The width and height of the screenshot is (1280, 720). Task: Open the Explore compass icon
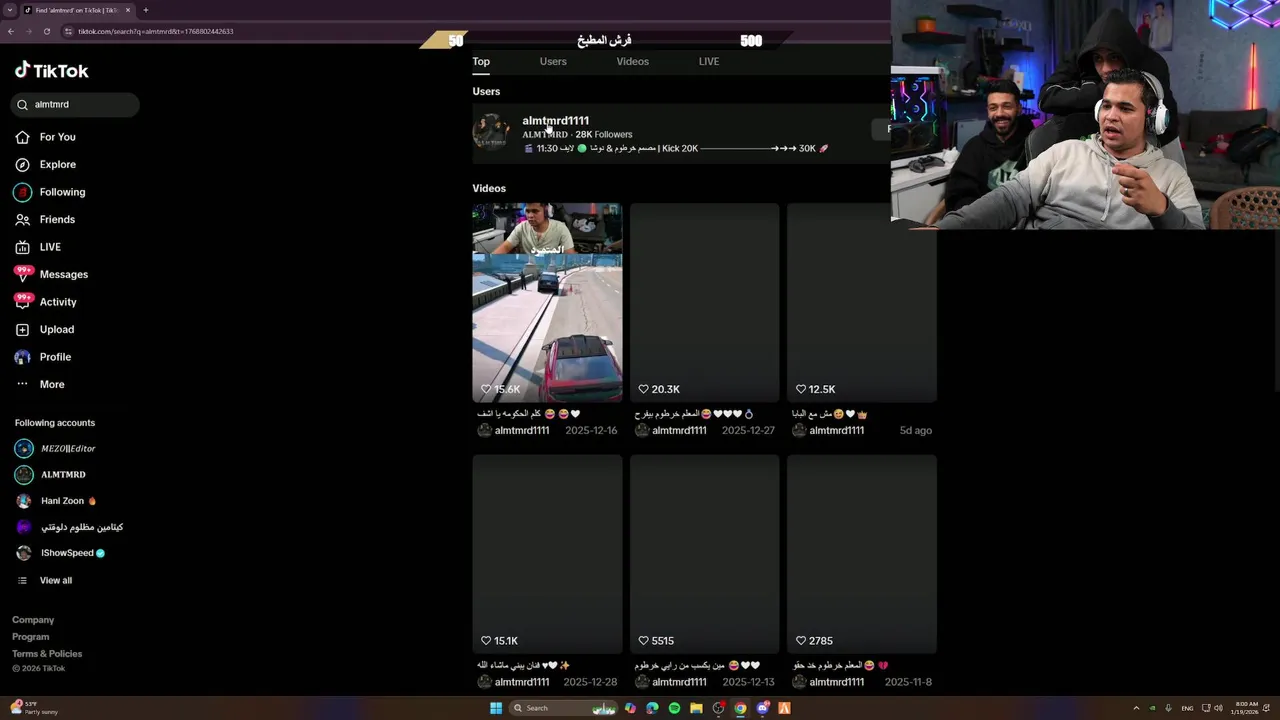click(x=22, y=164)
